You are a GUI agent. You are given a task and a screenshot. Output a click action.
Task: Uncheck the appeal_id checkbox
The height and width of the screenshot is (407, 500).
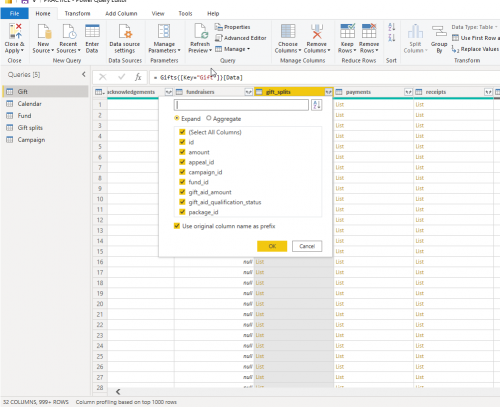coord(182,162)
